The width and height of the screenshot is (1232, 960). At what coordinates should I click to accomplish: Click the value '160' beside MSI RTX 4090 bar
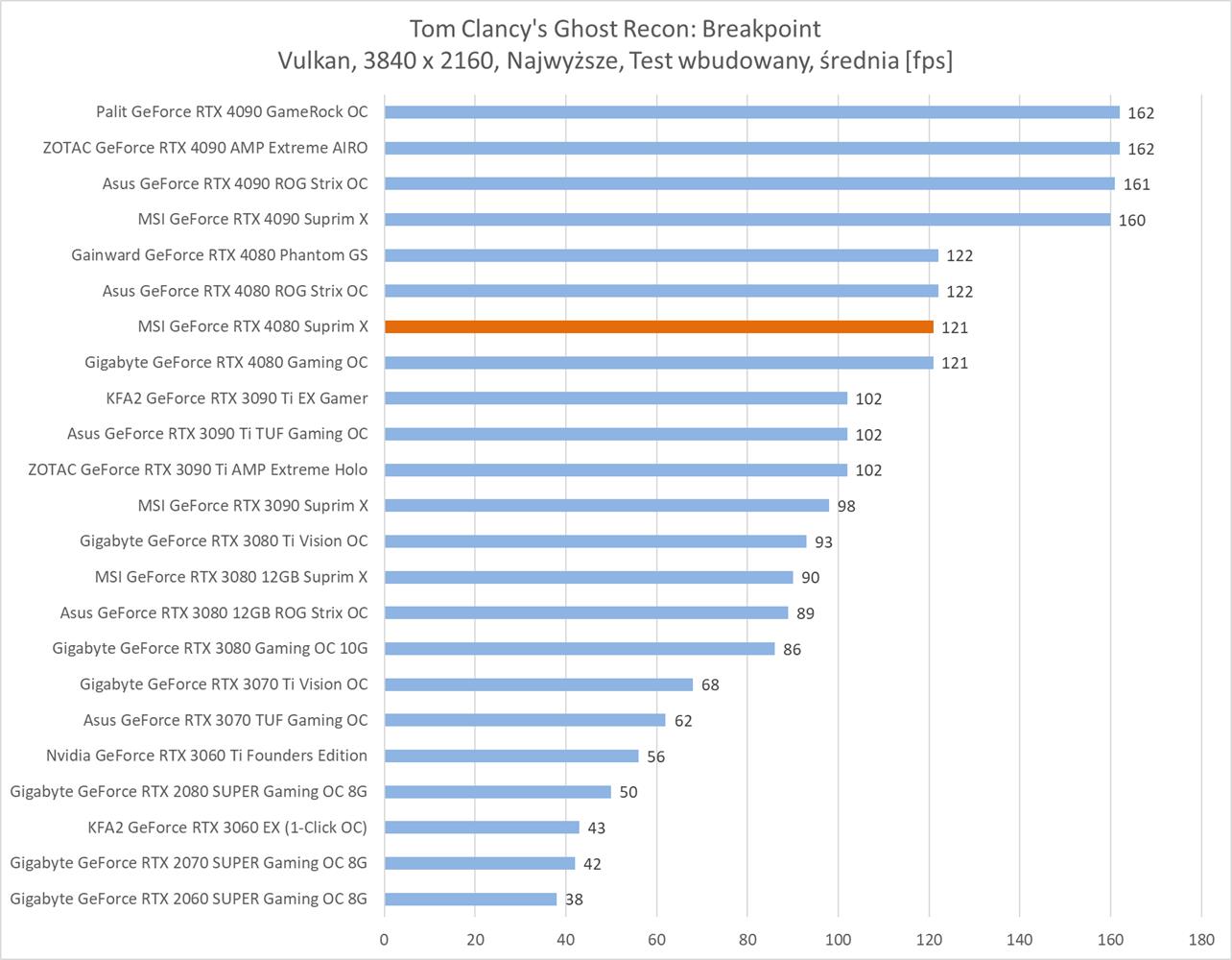coord(1132,220)
